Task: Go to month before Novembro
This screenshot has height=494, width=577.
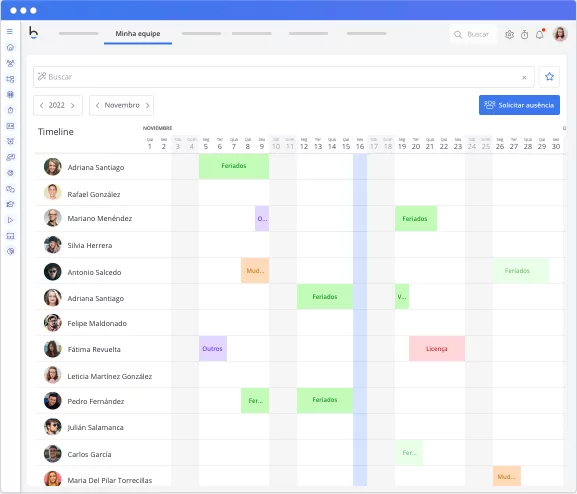Action: (x=98, y=106)
